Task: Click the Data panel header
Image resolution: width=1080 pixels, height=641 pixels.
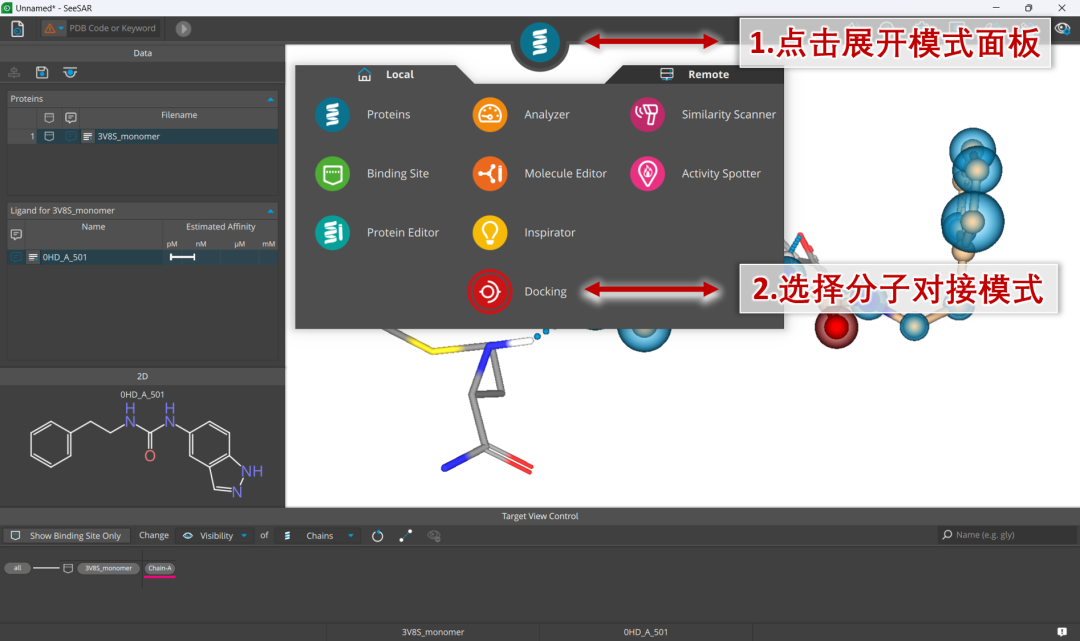Action: pyautogui.click(x=143, y=53)
